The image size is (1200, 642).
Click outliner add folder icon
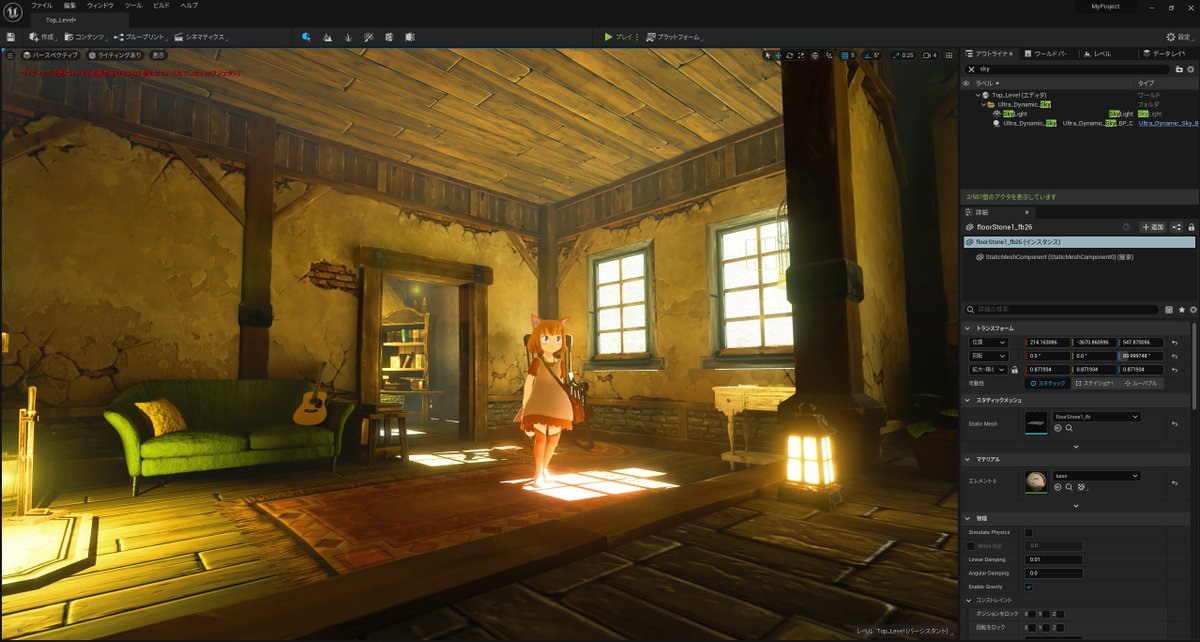pyautogui.click(x=1180, y=69)
